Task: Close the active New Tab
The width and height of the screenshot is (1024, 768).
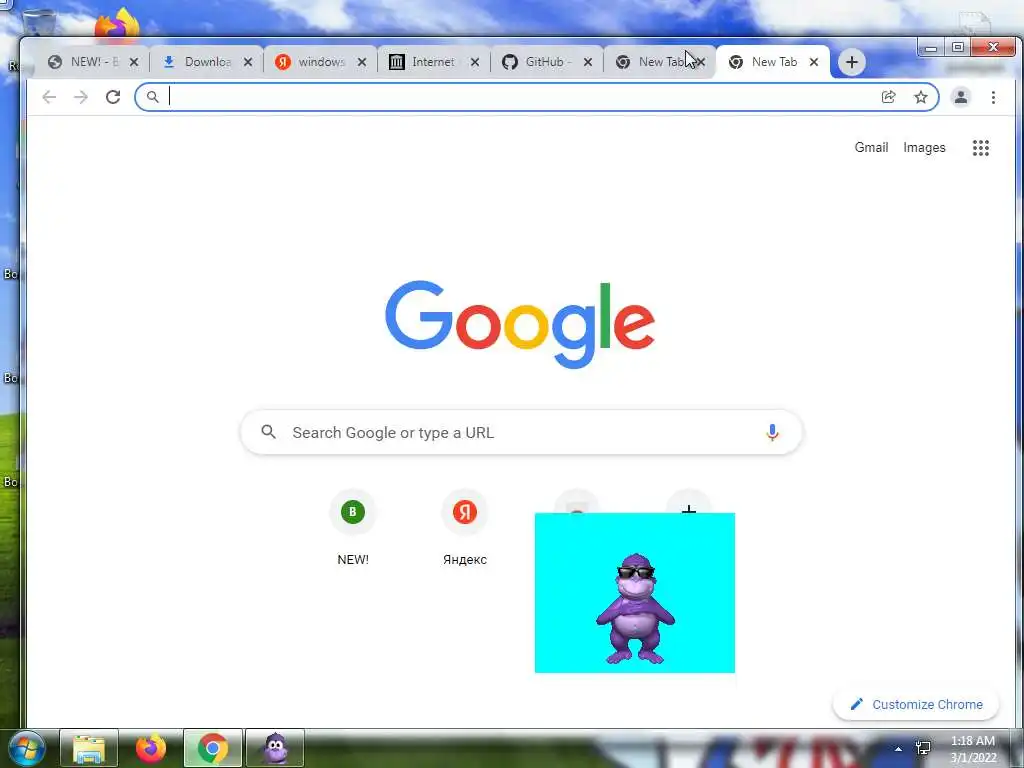Action: pos(814,62)
